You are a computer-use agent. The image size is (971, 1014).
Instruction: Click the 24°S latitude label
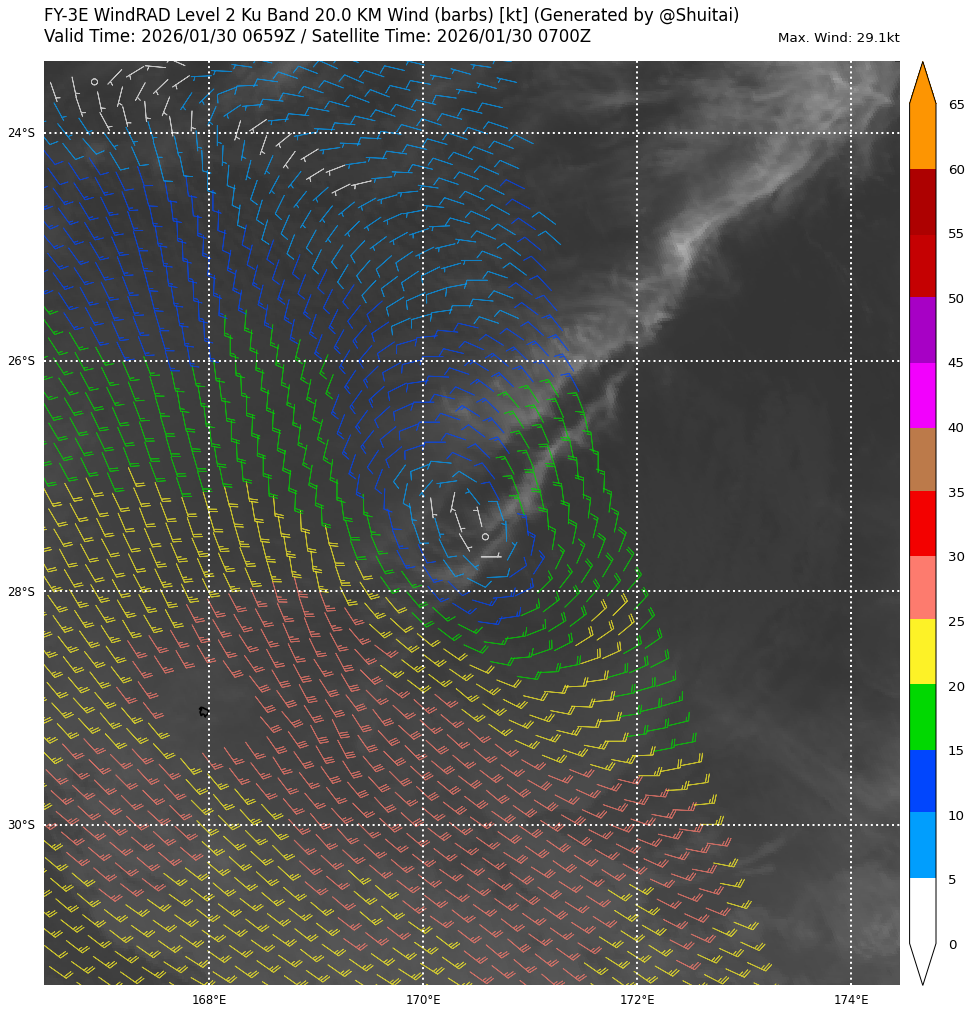[21, 133]
